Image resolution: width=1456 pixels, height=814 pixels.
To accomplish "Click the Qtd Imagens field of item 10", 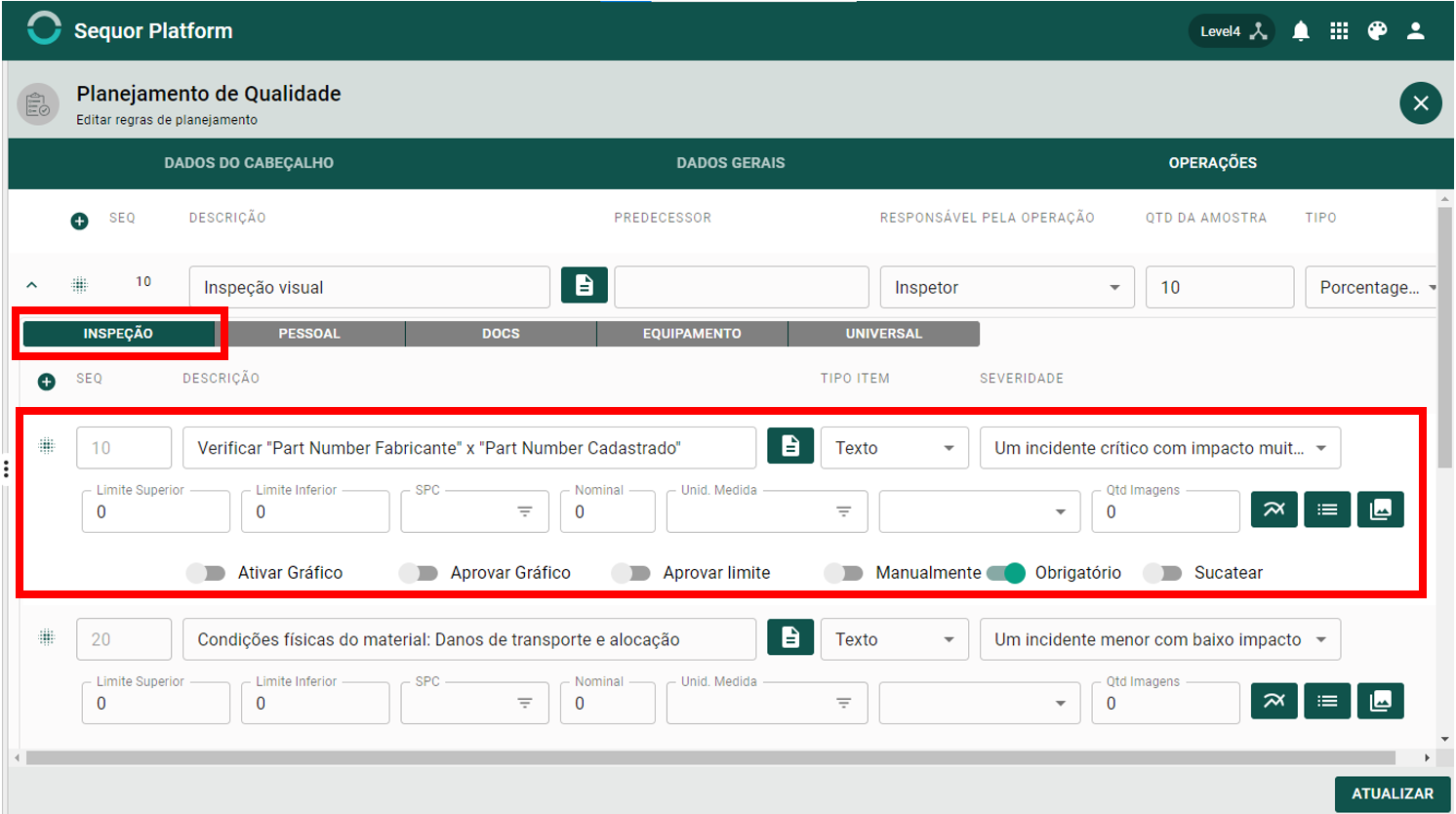I will 1166,511.
